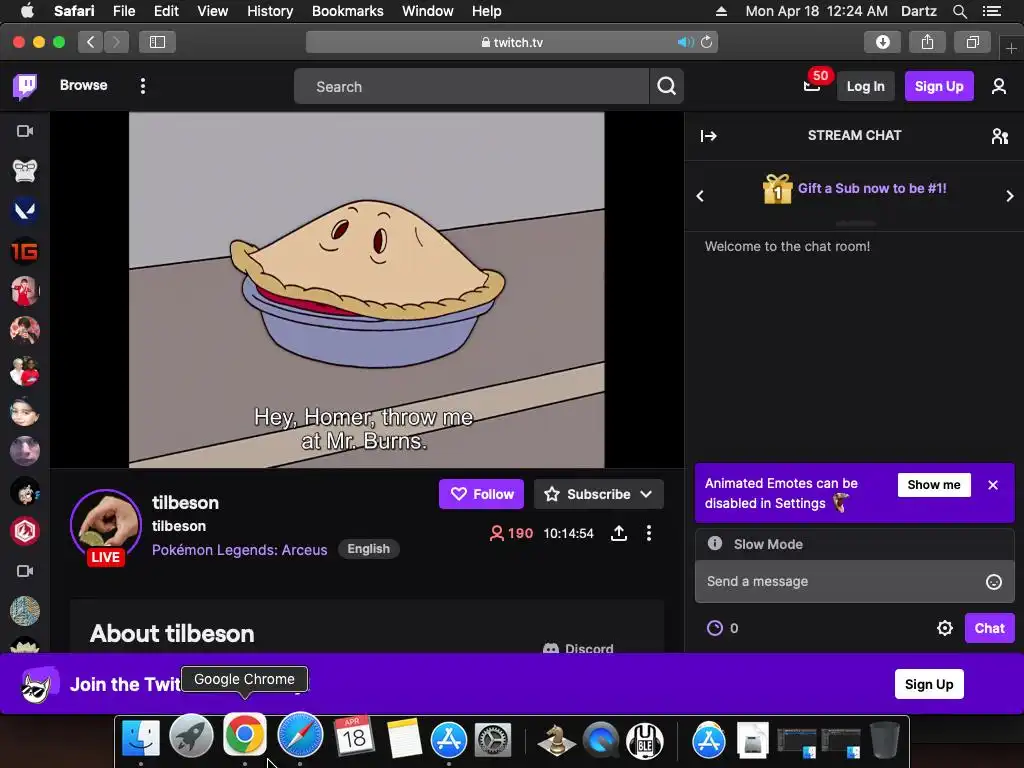1024x768 pixels.
Task: Show previous gift sub leaderboard item
Action: [x=700, y=196]
